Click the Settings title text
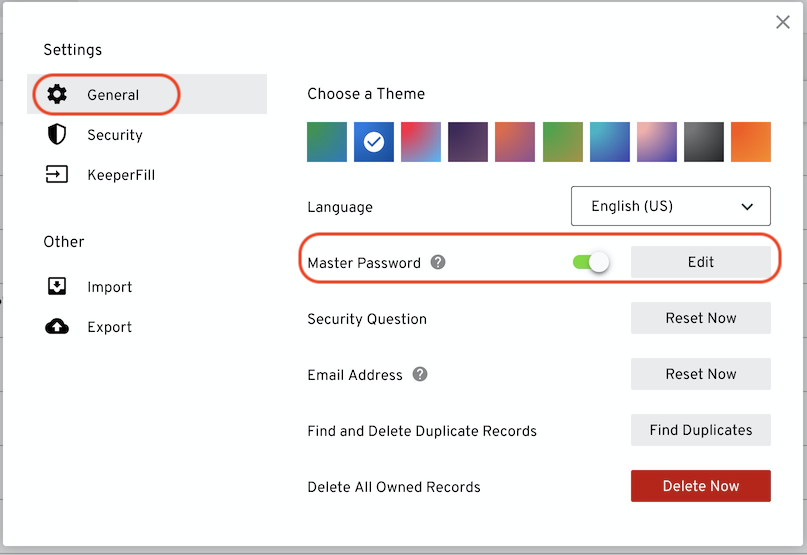Image resolution: width=807 pixels, height=555 pixels. (73, 50)
